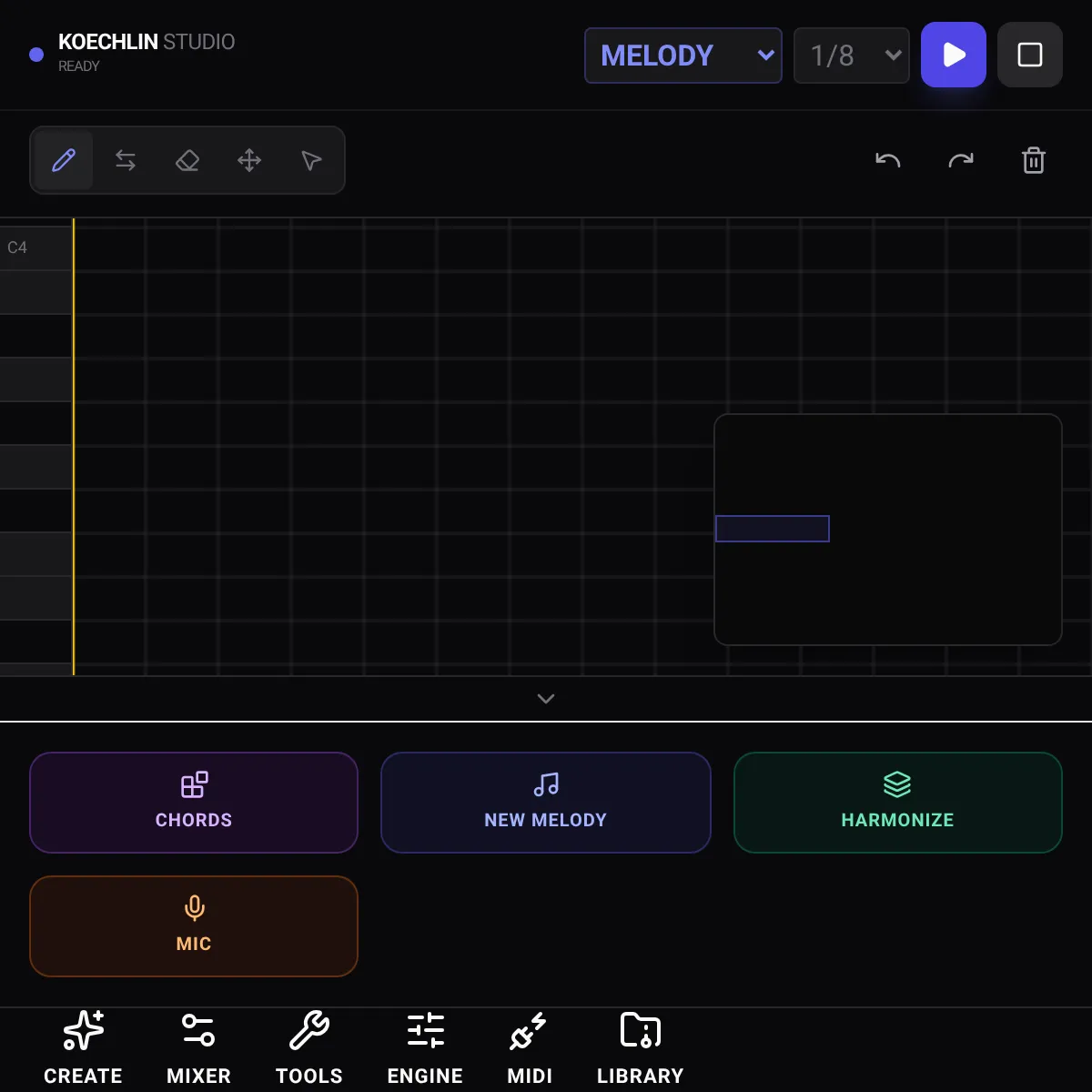Open the LIBRARY section
This screenshot has height=1092, width=1092.
[640, 1048]
